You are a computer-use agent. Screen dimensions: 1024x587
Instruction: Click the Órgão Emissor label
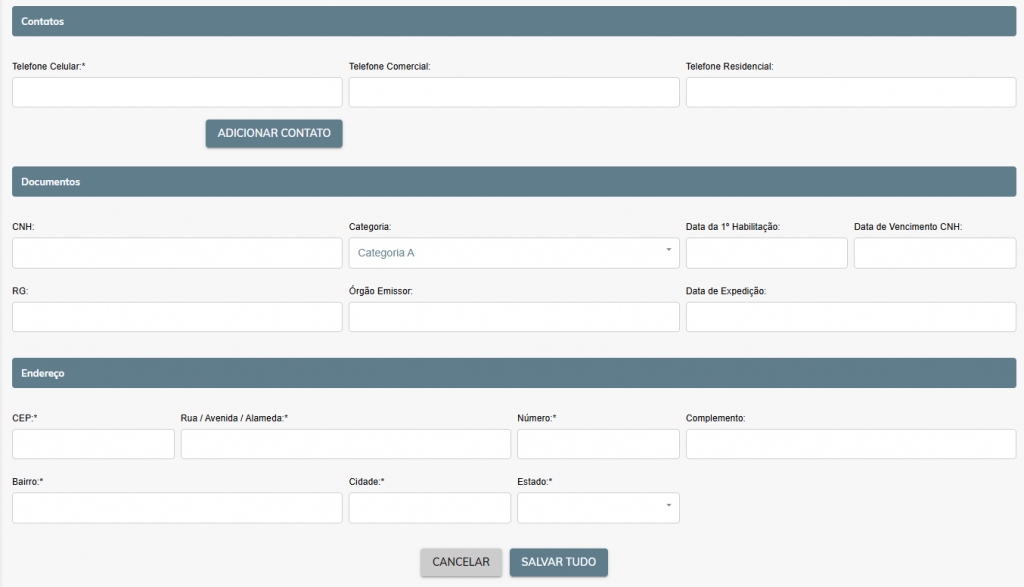coord(381,291)
